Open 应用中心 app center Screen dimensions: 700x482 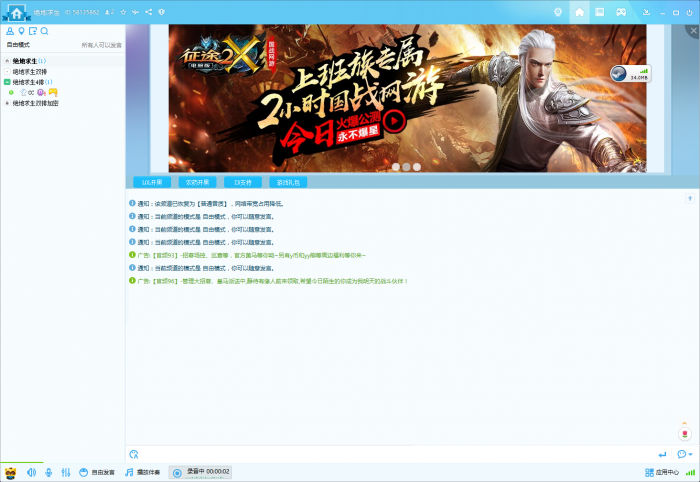662,472
